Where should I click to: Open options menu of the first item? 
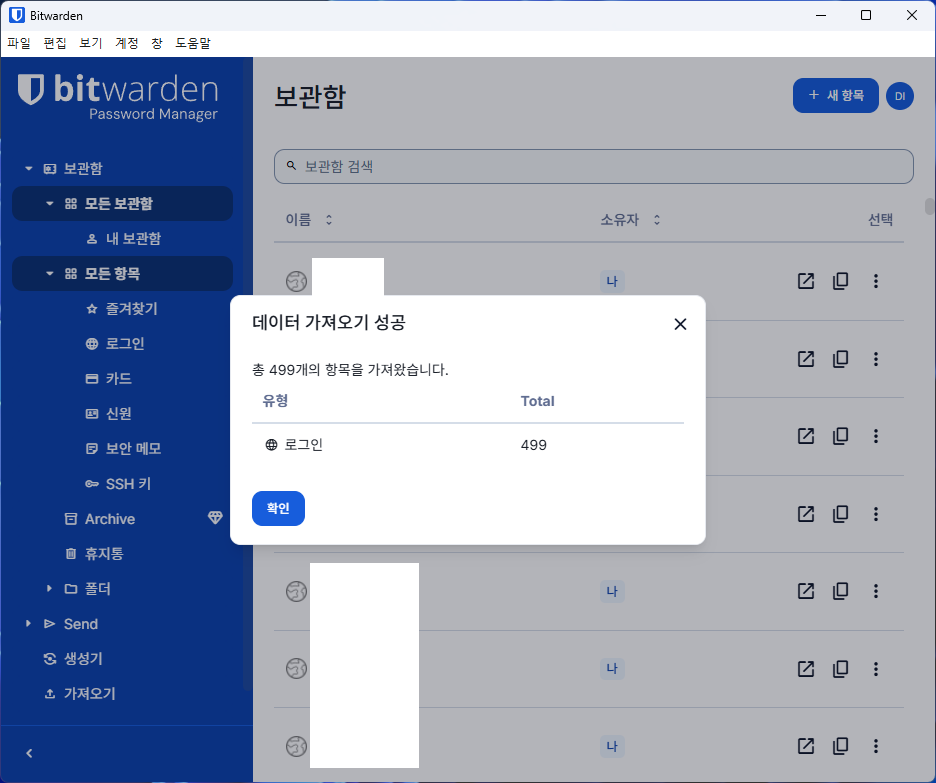876,281
